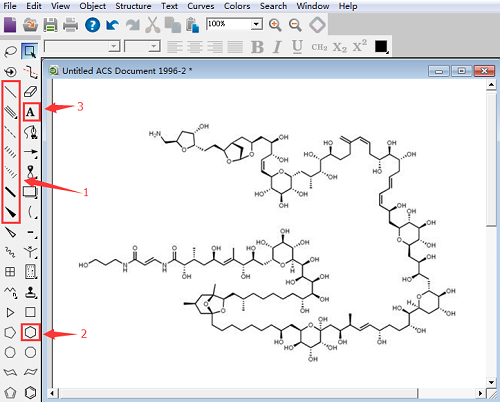Toggle Underline text formatting
Viewport: 500px width, 402px height.
coord(297,47)
